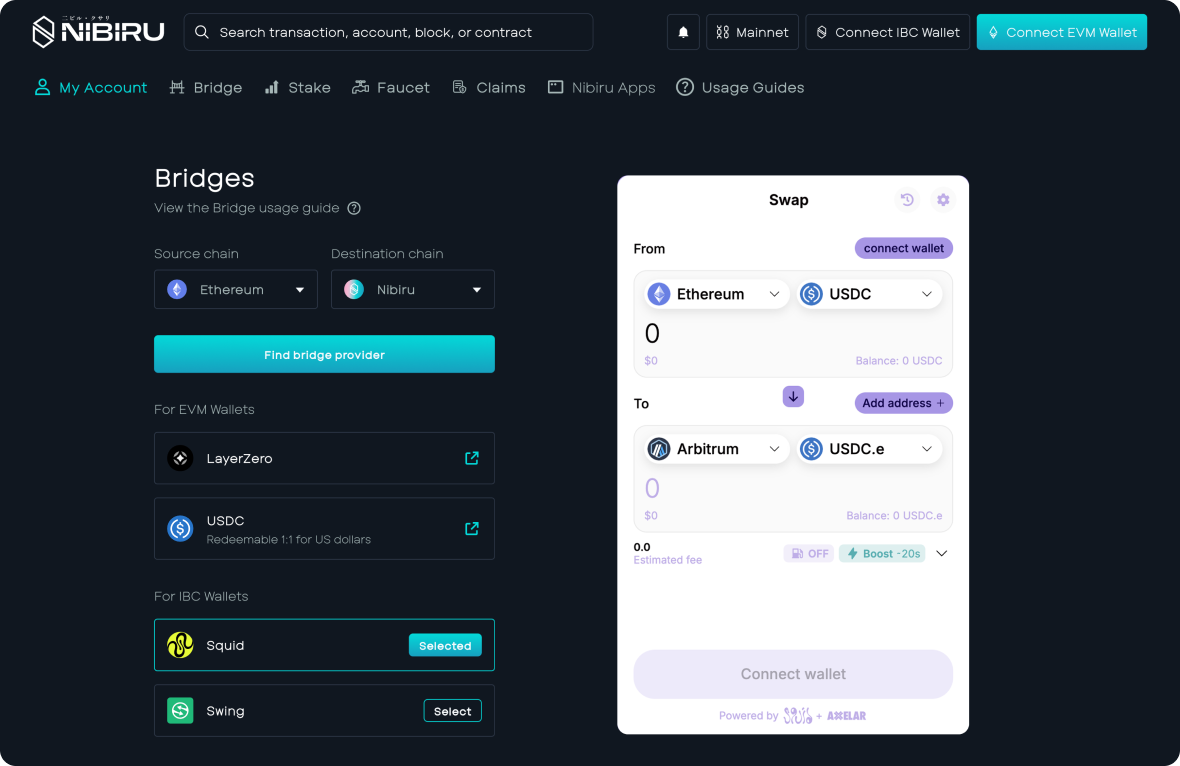Toggle the Boost -20s option
1180x766 pixels.
click(882, 554)
